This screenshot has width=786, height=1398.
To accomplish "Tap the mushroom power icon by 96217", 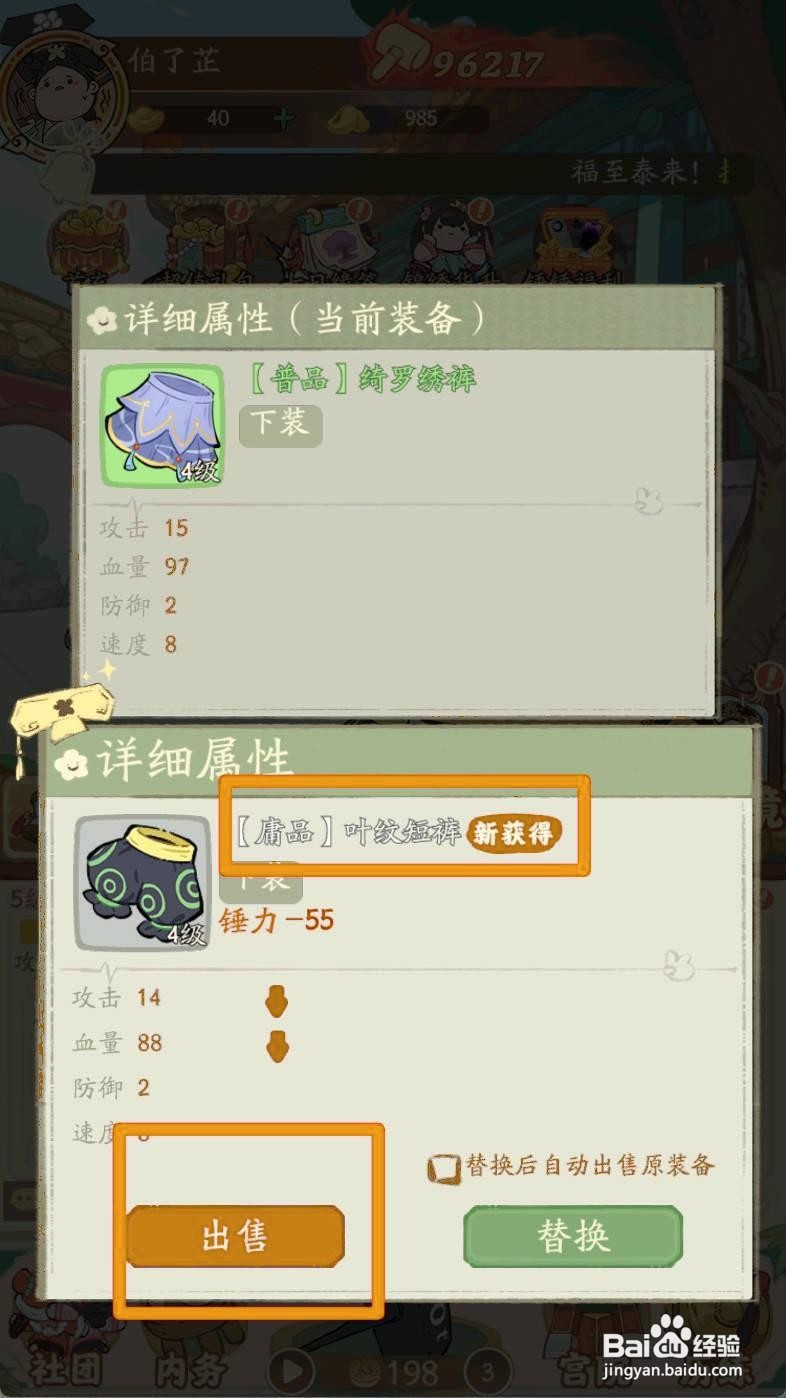I will click(x=399, y=58).
